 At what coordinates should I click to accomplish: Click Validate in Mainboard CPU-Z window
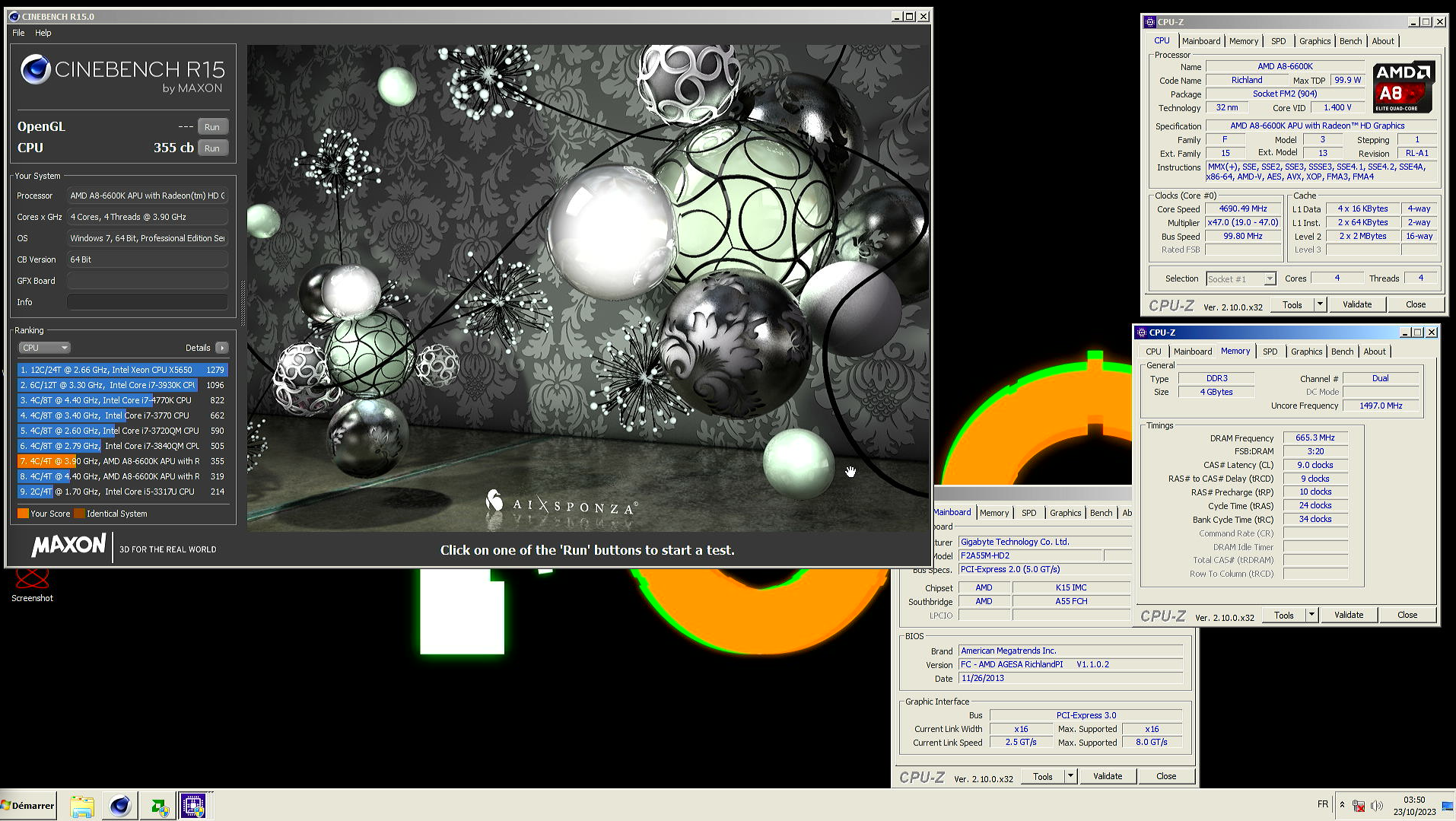(1108, 776)
